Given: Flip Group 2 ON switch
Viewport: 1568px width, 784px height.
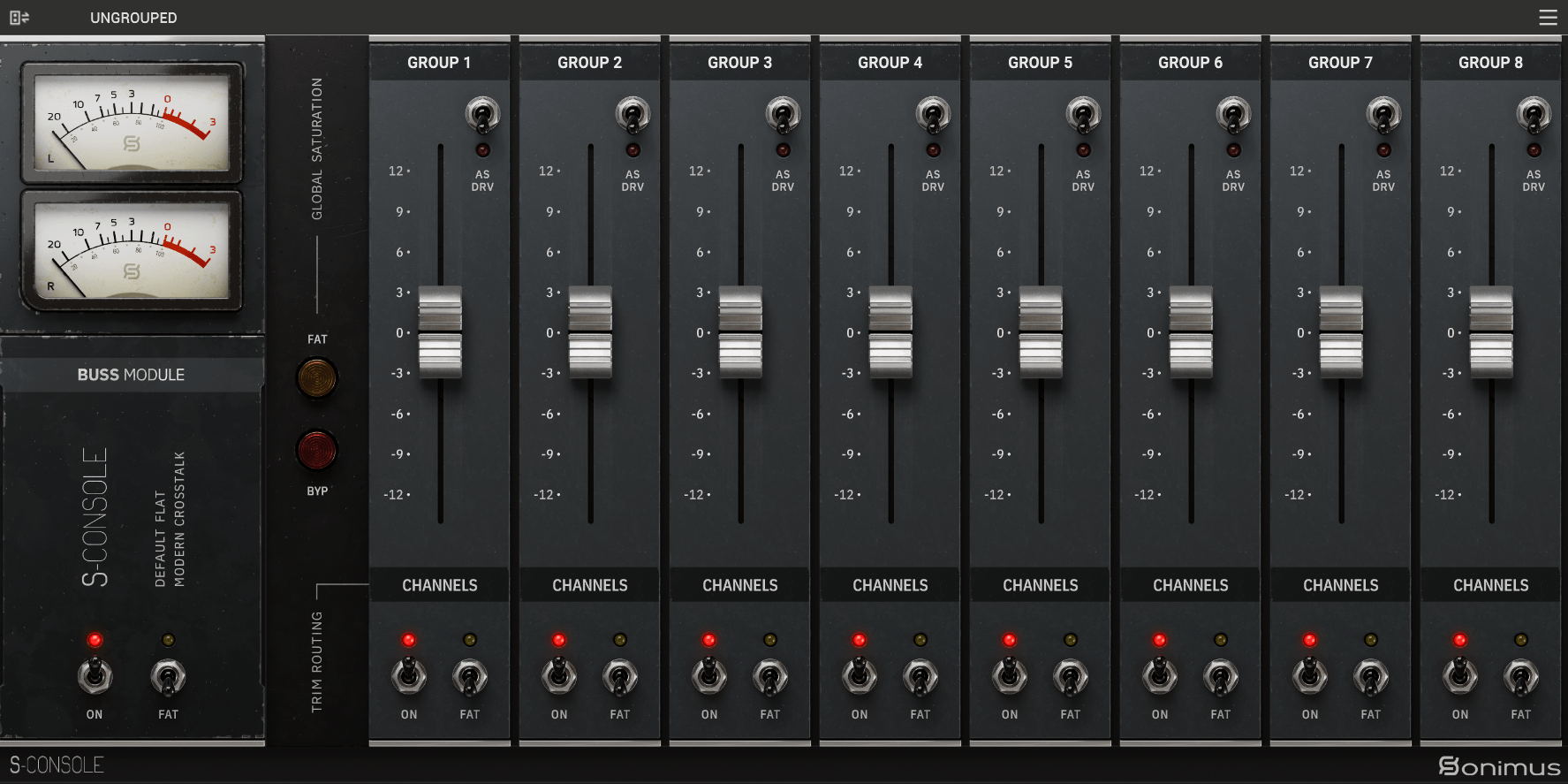Looking at the screenshot, I should 559,676.
